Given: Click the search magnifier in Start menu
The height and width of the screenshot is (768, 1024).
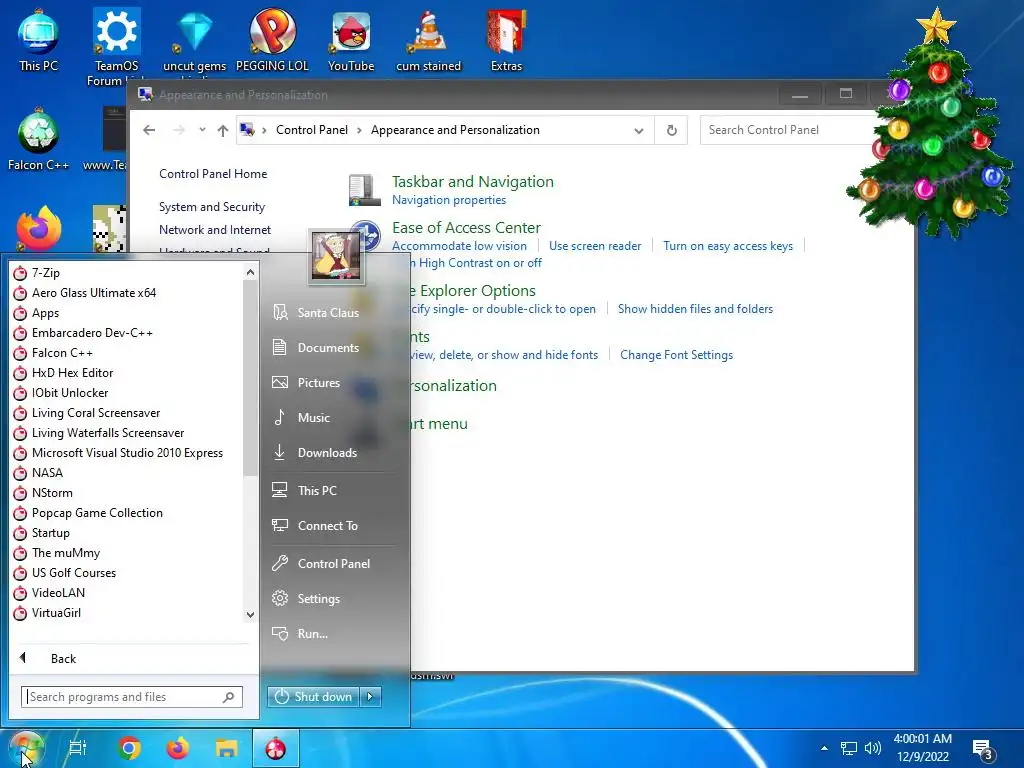Looking at the screenshot, I should coord(229,697).
